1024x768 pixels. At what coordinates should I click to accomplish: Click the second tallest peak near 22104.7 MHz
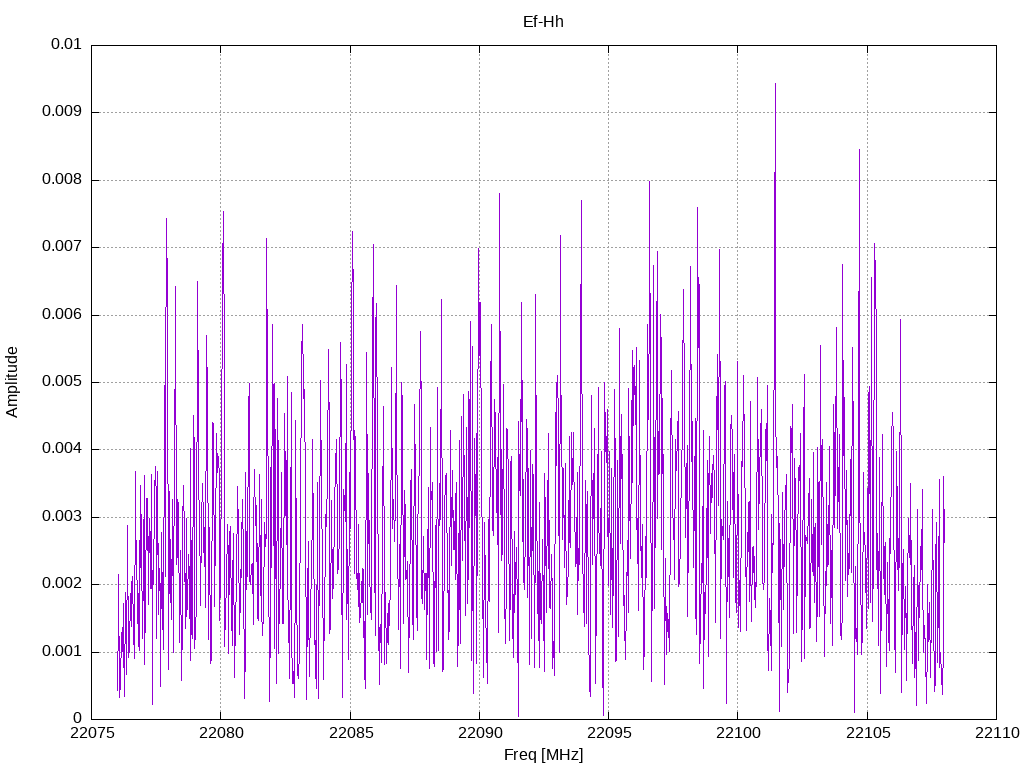(x=859, y=151)
